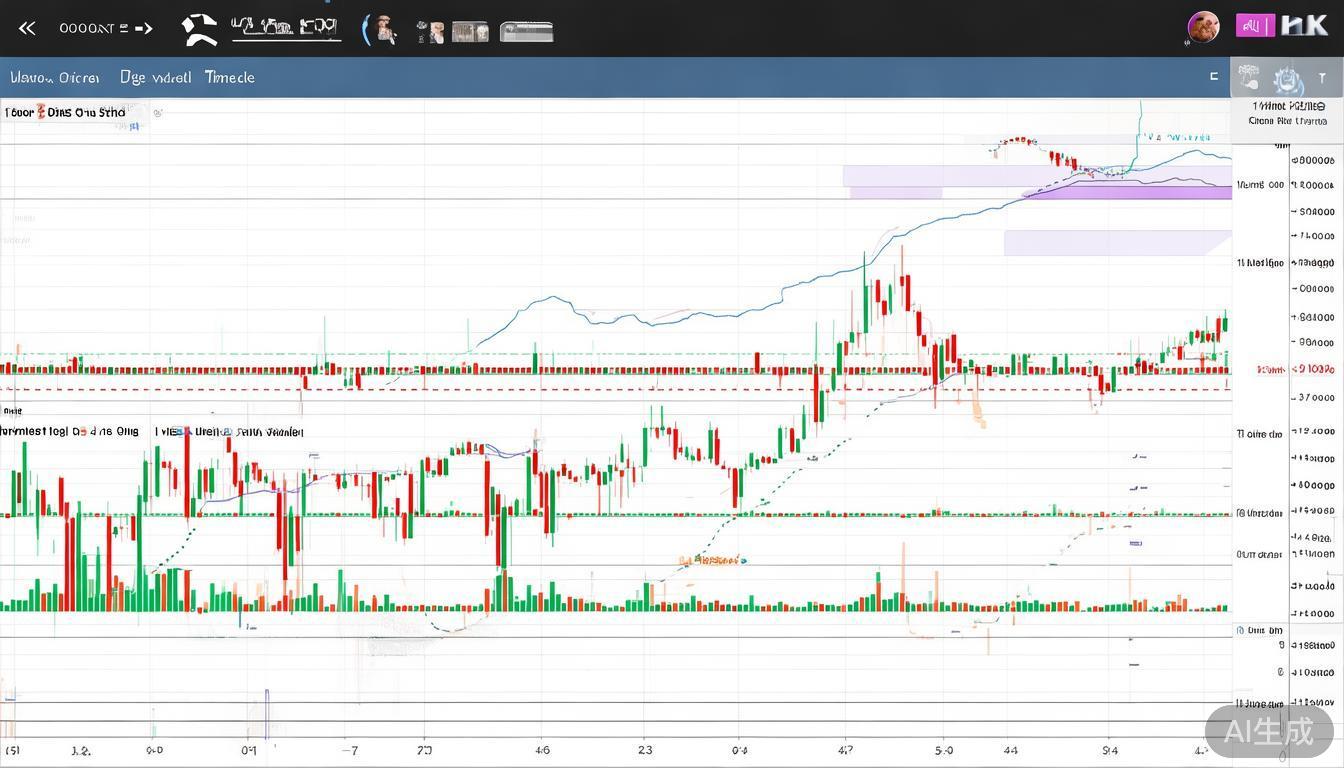This screenshot has width=1344, height=768.
Task: Select the first tab on blue menu bar
Action: pyautogui.click(x=55, y=77)
